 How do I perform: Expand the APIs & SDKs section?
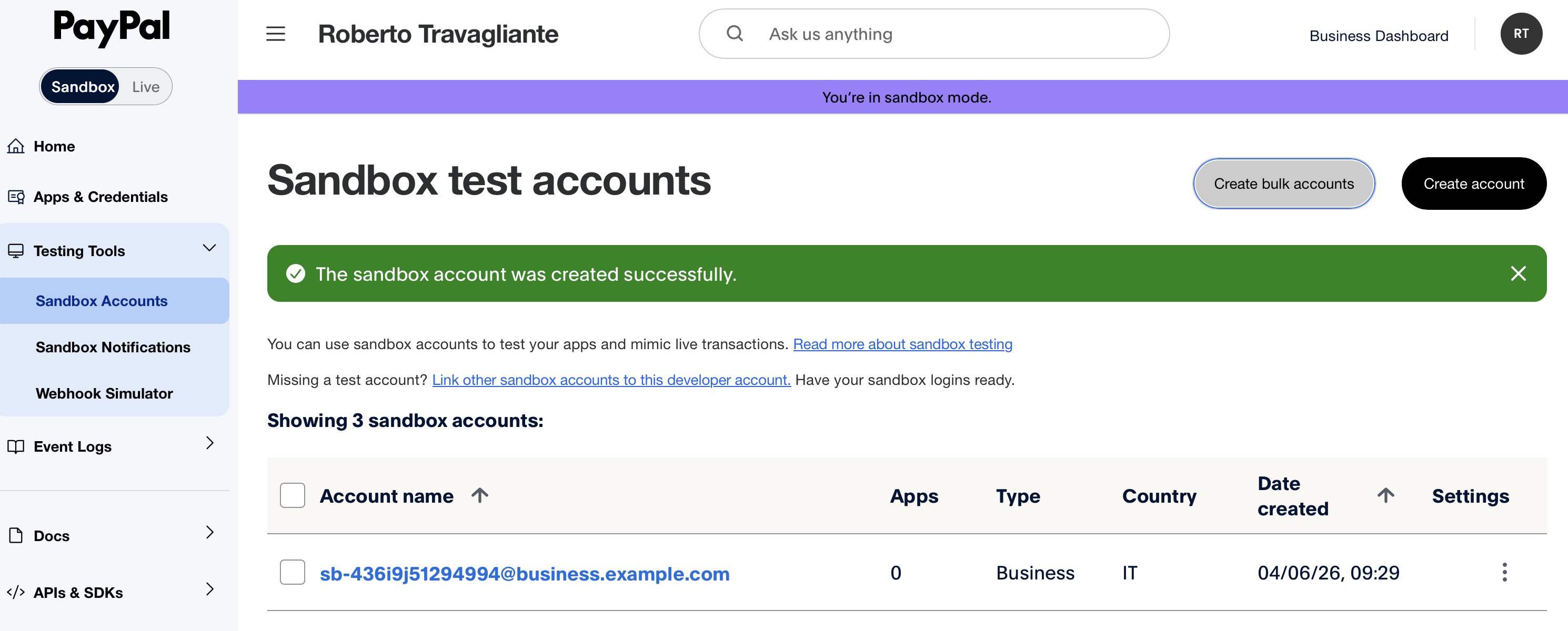pos(209,589)
